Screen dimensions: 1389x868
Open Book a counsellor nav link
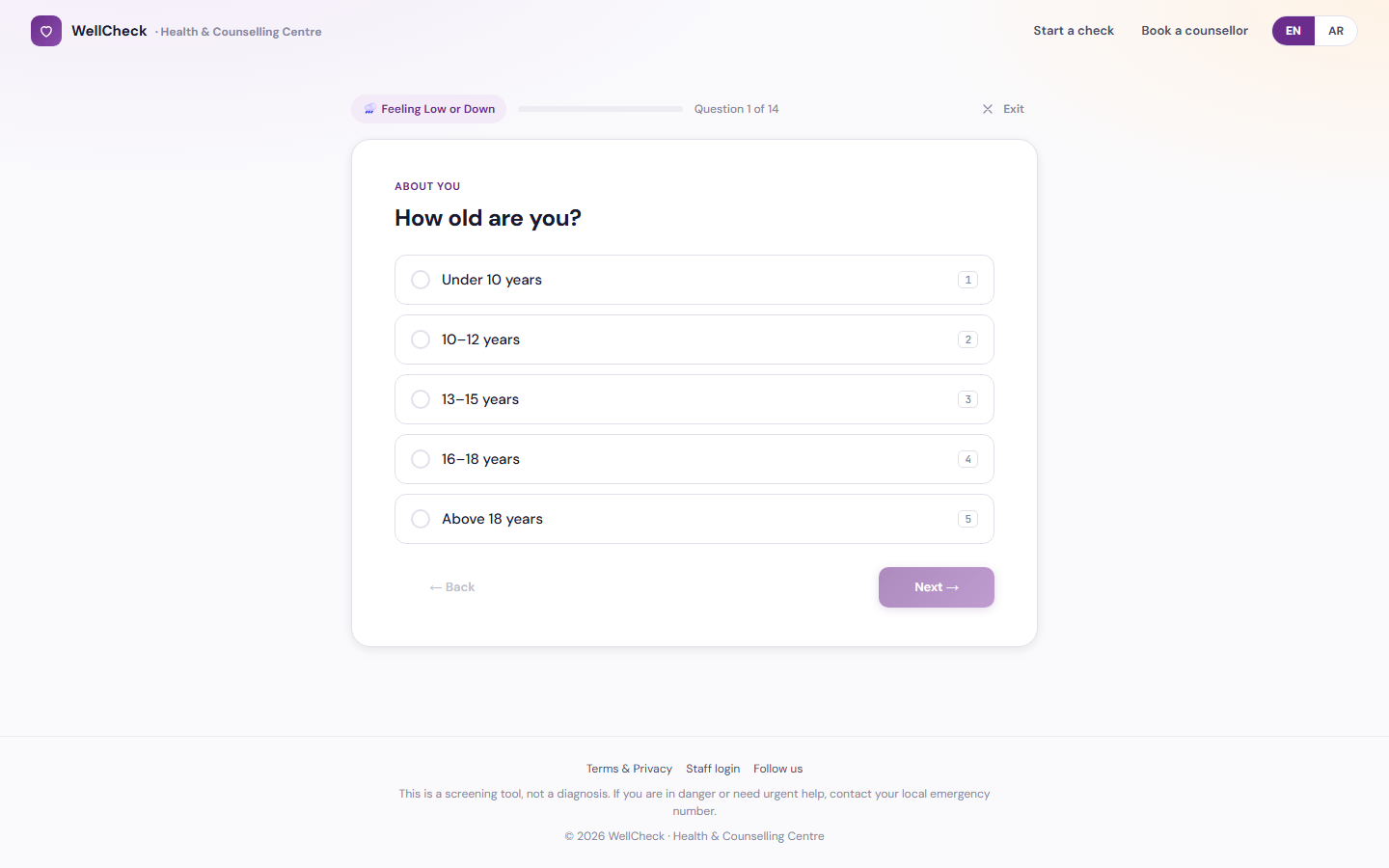tap(1194, 31)
